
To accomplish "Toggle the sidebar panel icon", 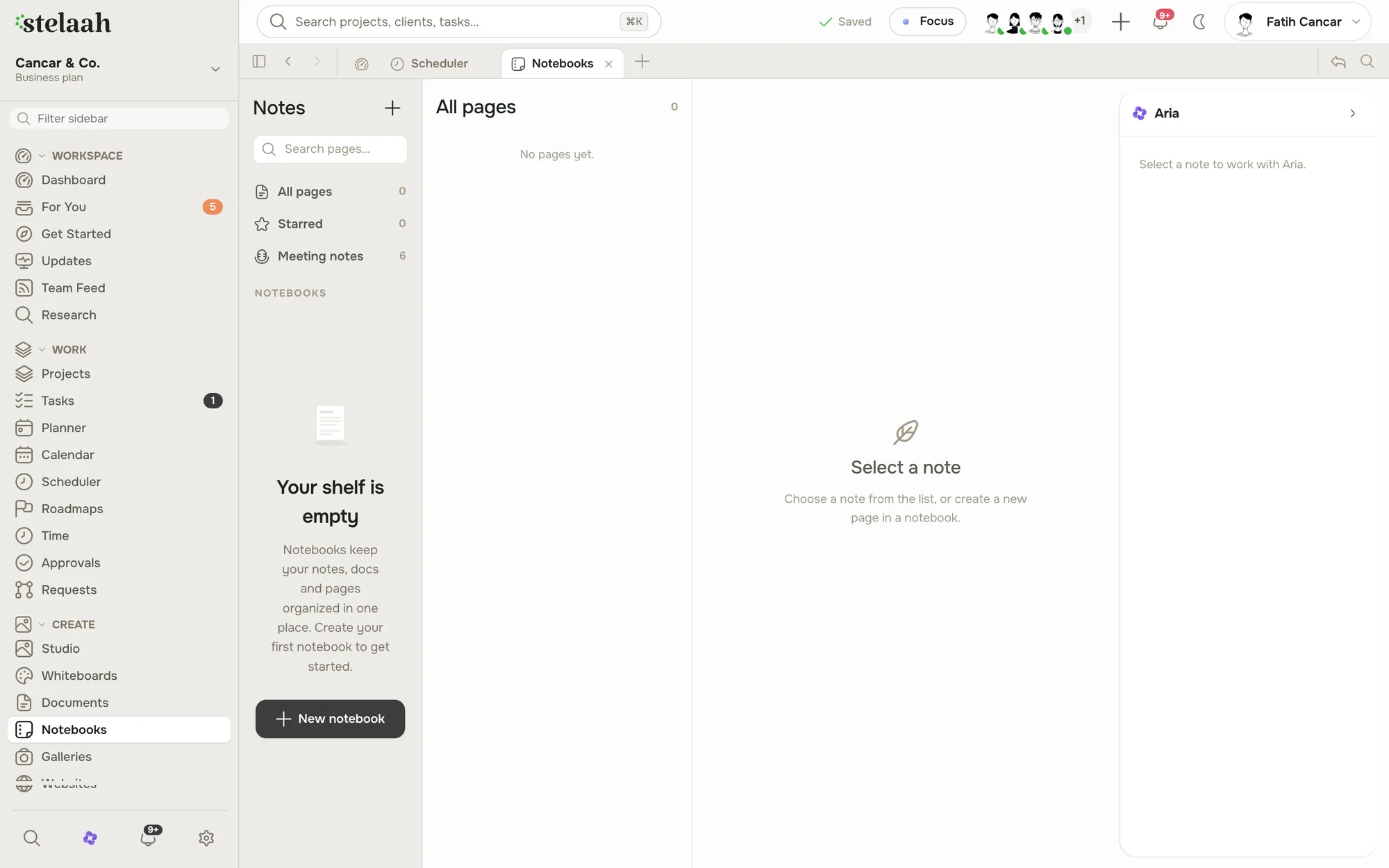I will [x=259, y=62].
